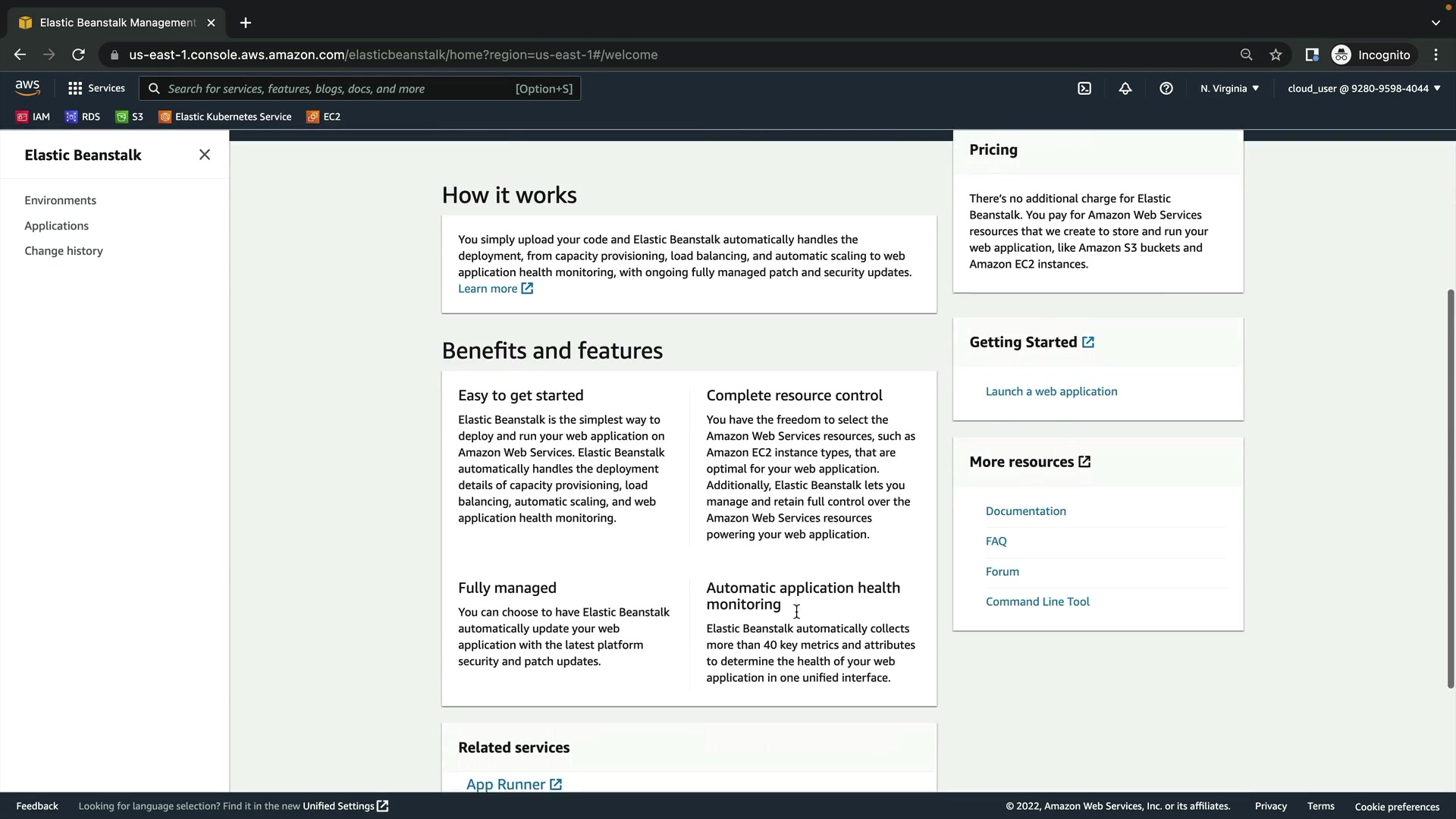The image size is (1456, 819).
Task: Open the EC2 bookmark shortcut
Action: [x=324, y=117]
